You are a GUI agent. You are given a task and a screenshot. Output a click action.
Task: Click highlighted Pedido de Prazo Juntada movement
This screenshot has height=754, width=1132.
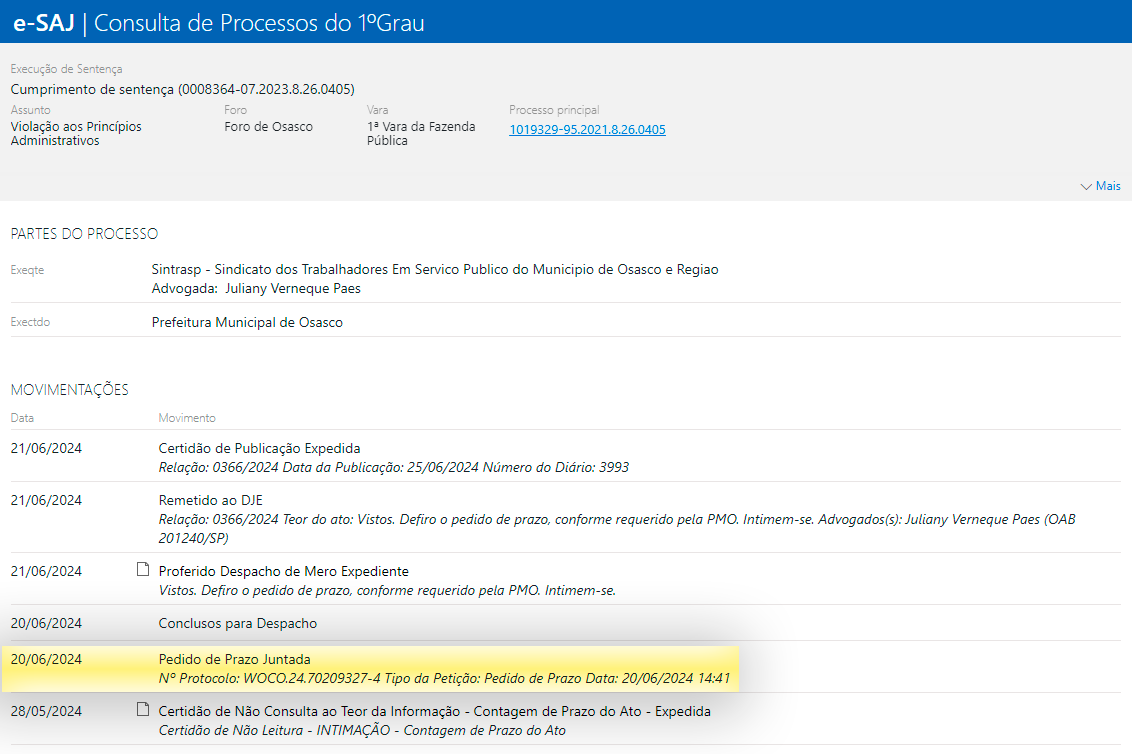(x=235, y=659)
